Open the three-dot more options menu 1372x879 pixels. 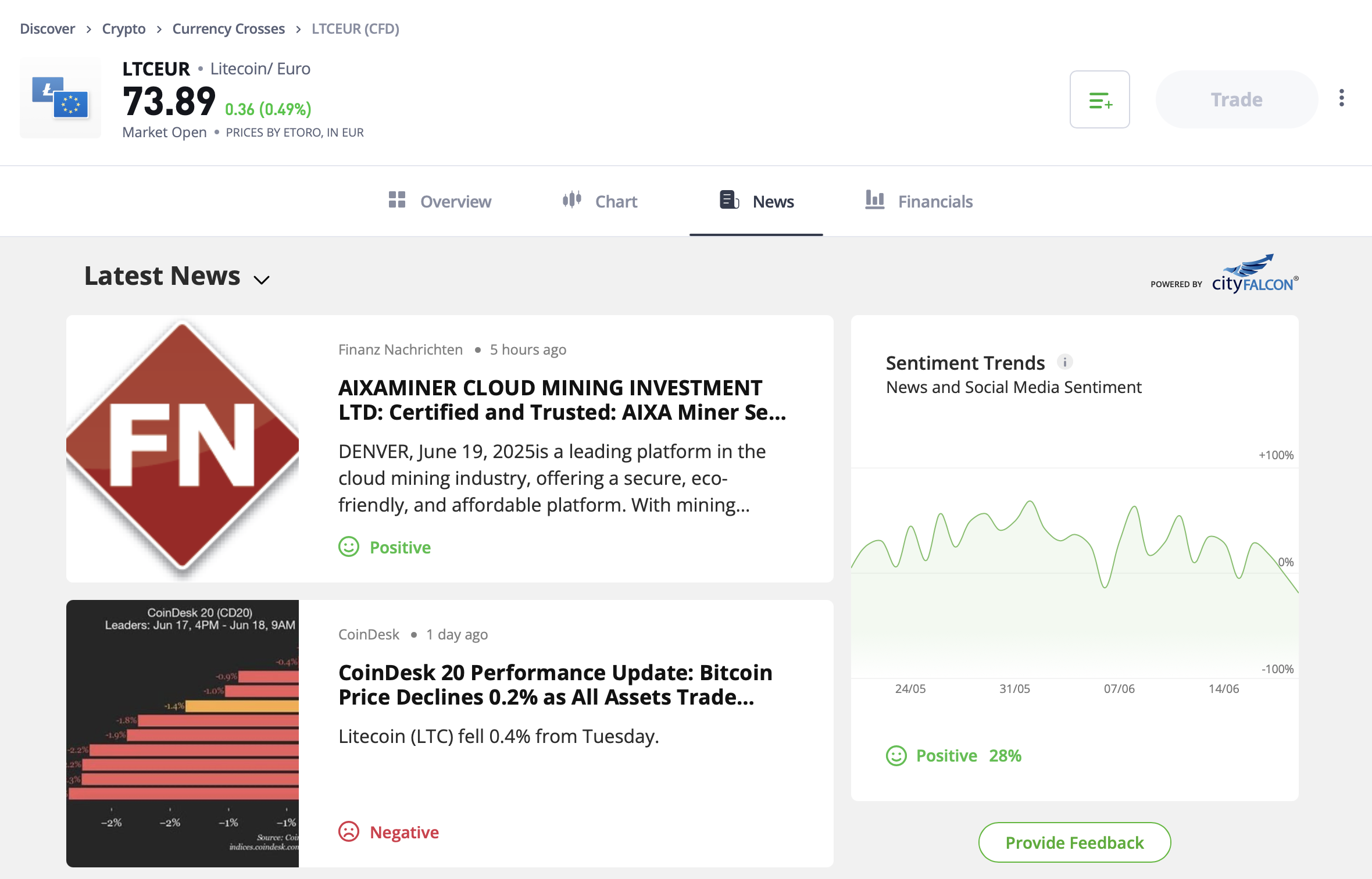(x=1341, y=98)
